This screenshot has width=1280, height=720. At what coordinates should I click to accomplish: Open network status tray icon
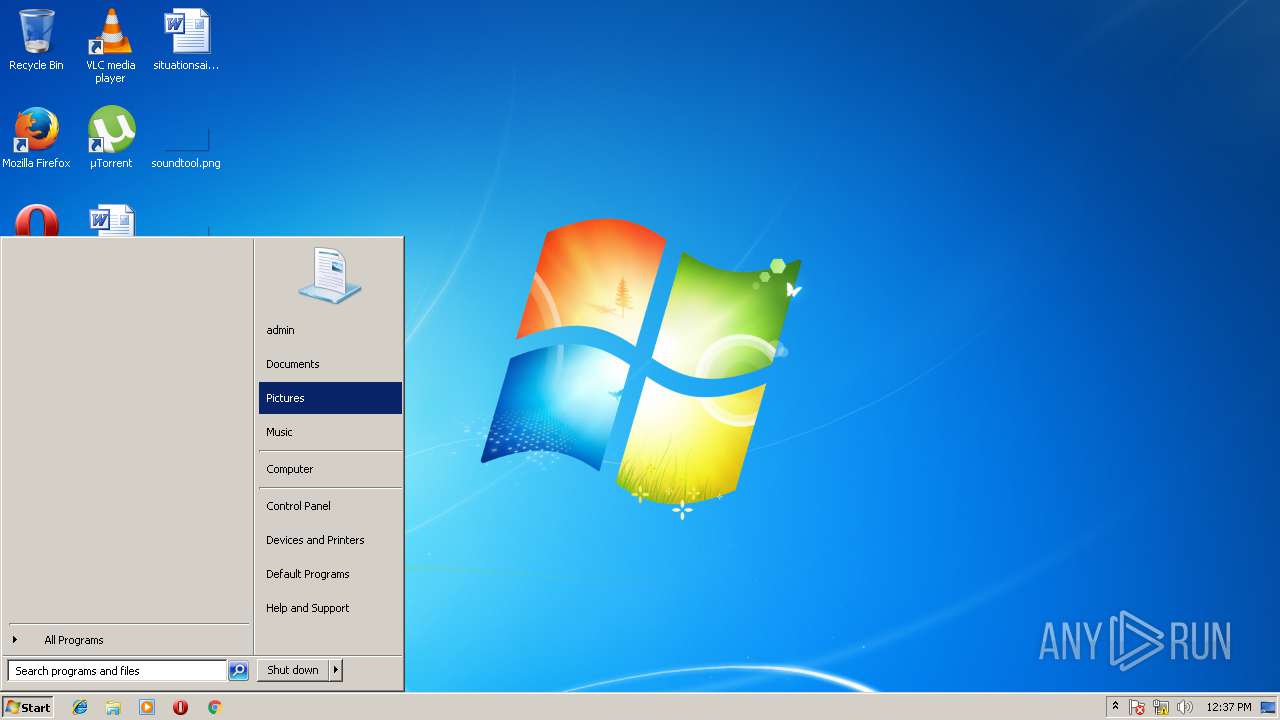click(x=1161, y=707)
